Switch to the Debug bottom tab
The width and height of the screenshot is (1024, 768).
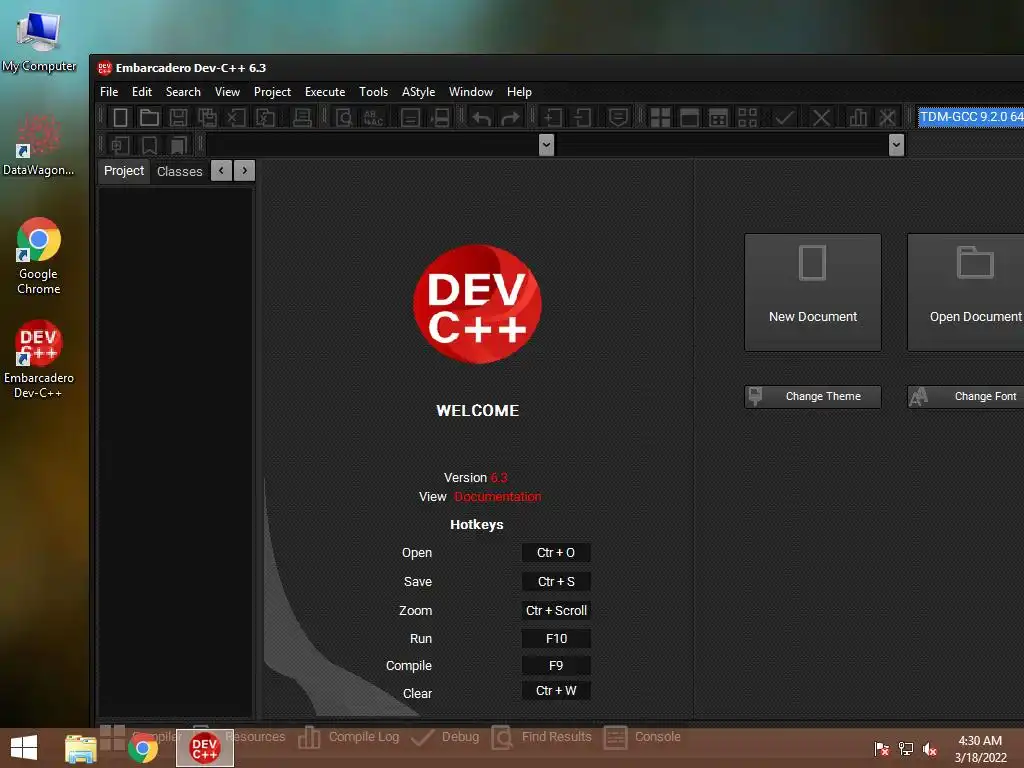click(x=445, y=737)
